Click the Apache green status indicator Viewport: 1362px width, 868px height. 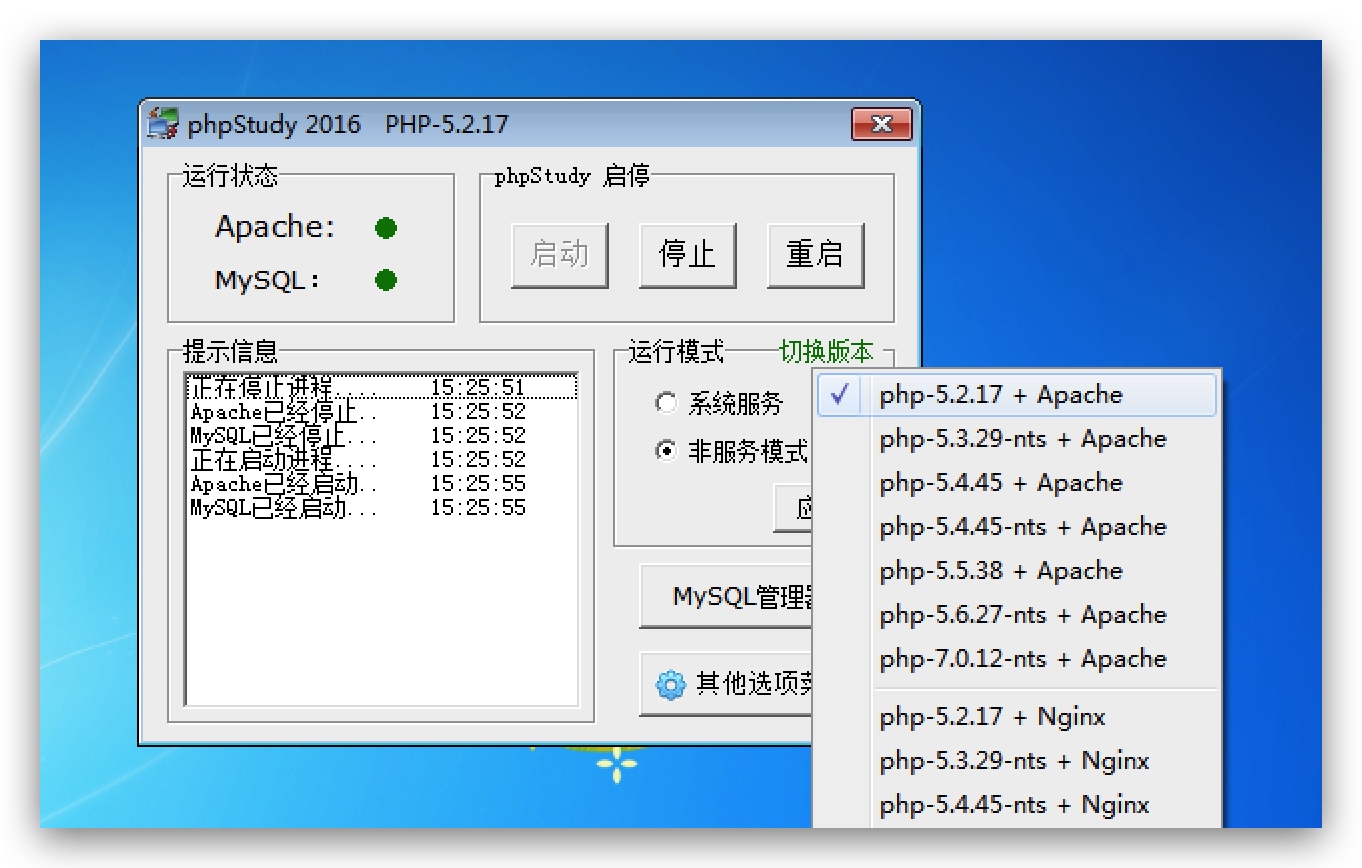(x=386, y=228)
